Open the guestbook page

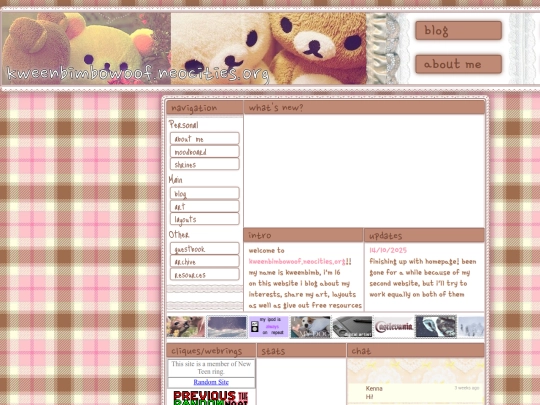pos(205,249)
